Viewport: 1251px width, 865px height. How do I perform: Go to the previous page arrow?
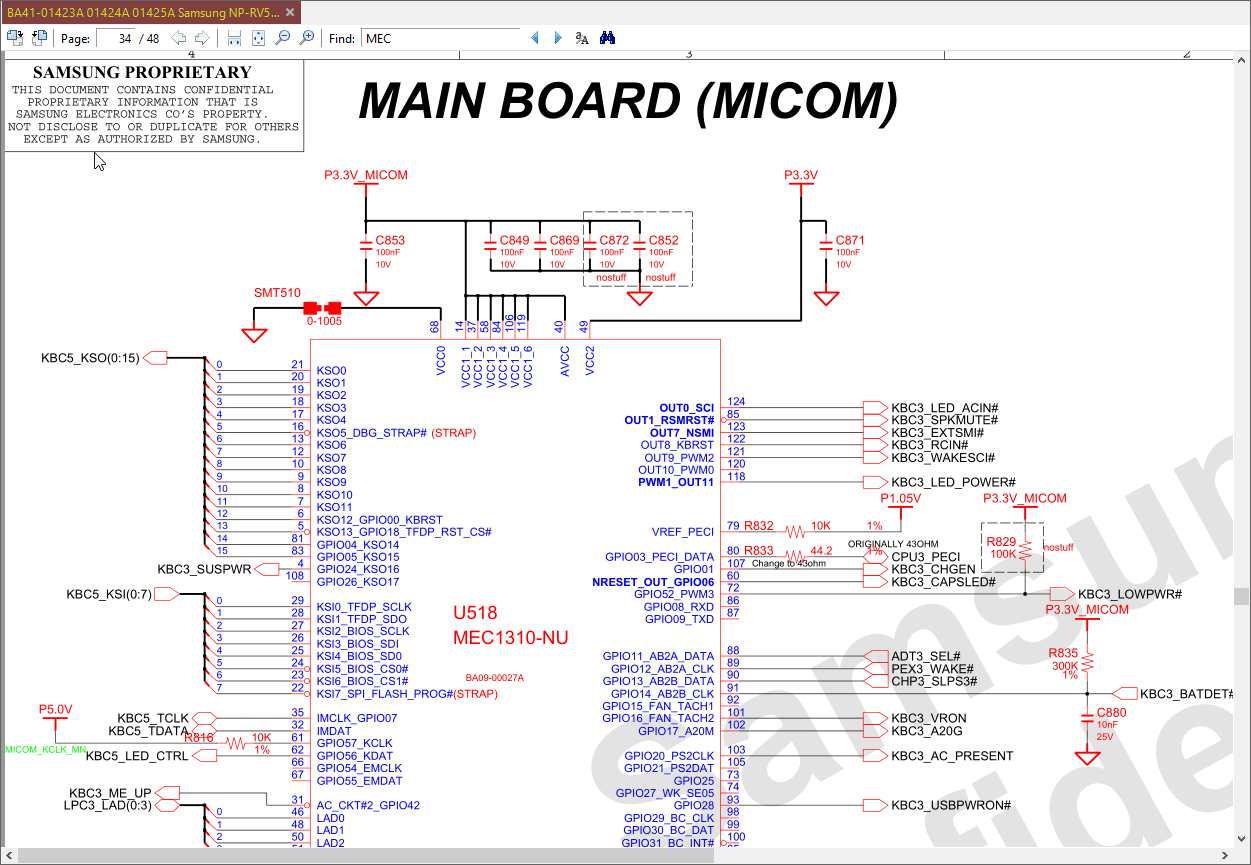click(179, 38)
